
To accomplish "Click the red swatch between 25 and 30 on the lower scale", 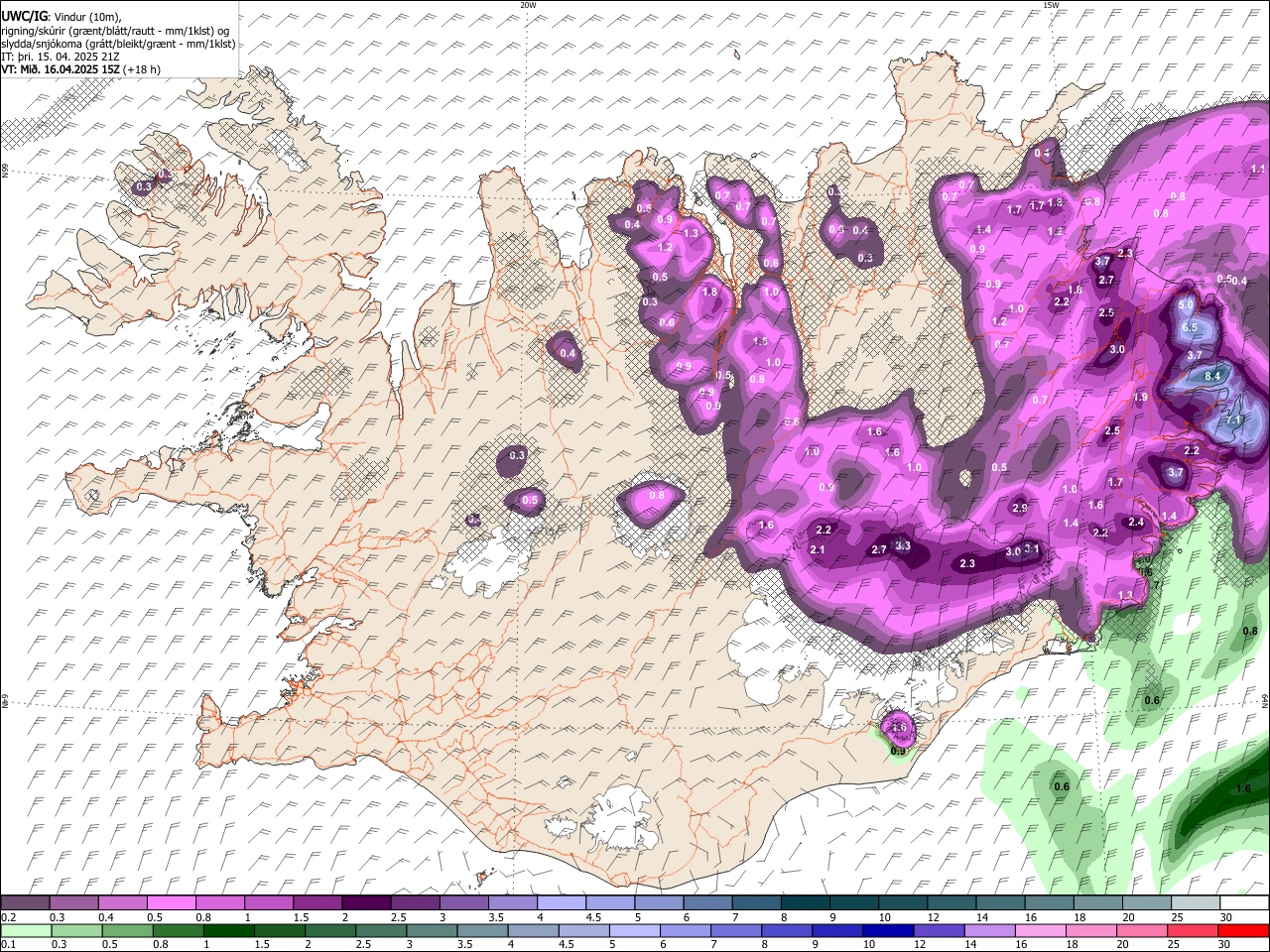I will [1194, 930].
